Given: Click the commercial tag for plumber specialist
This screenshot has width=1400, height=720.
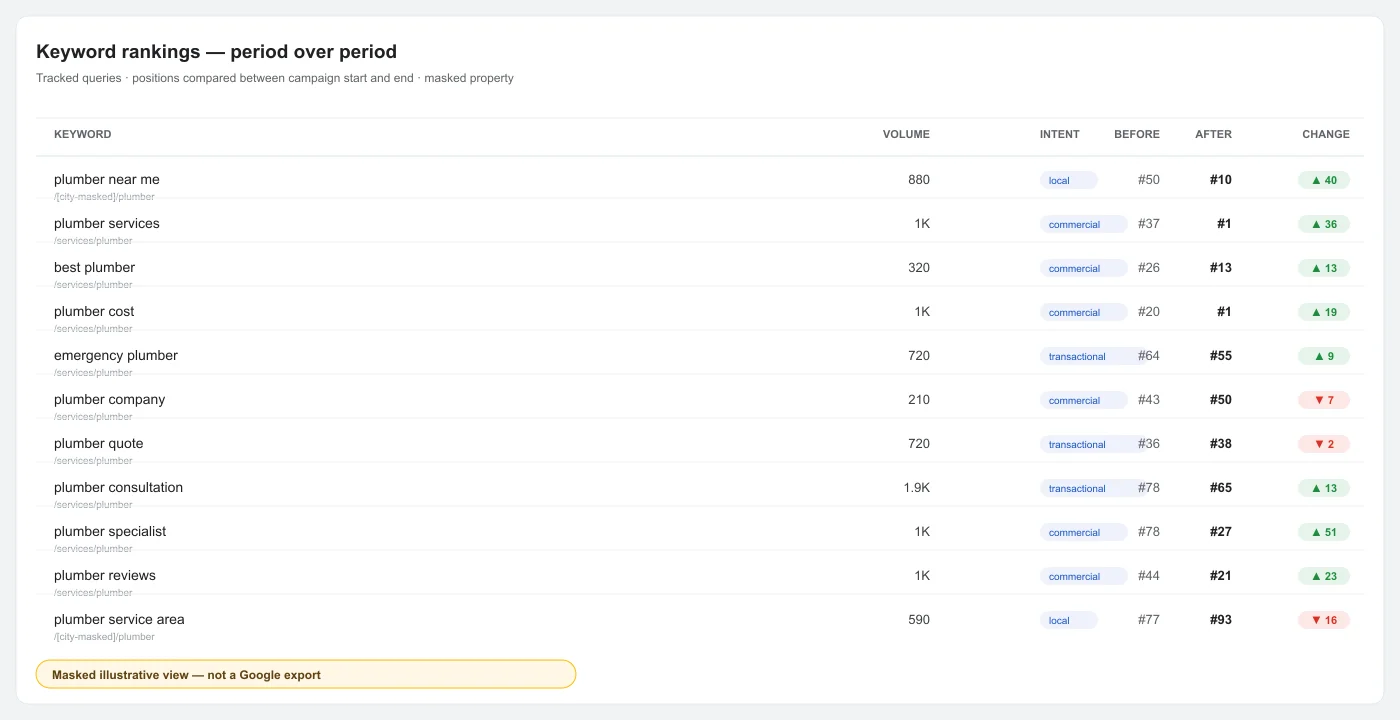Looking at the screenshot, I should click(1084, 532).
